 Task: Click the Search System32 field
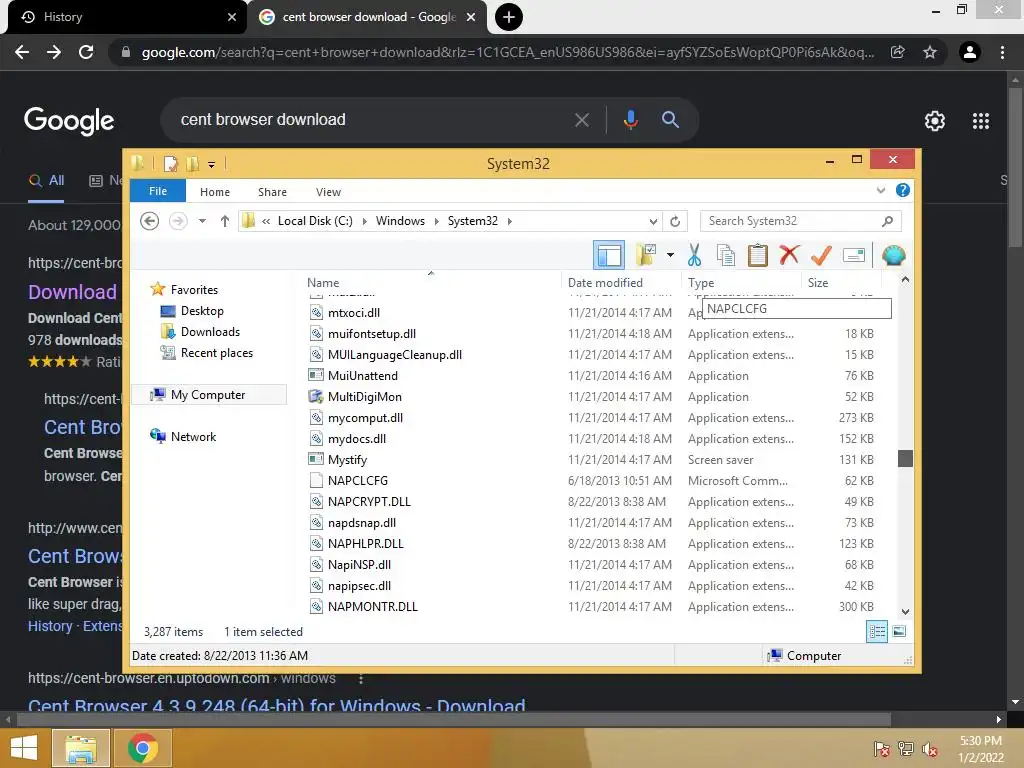click(800, 221)
